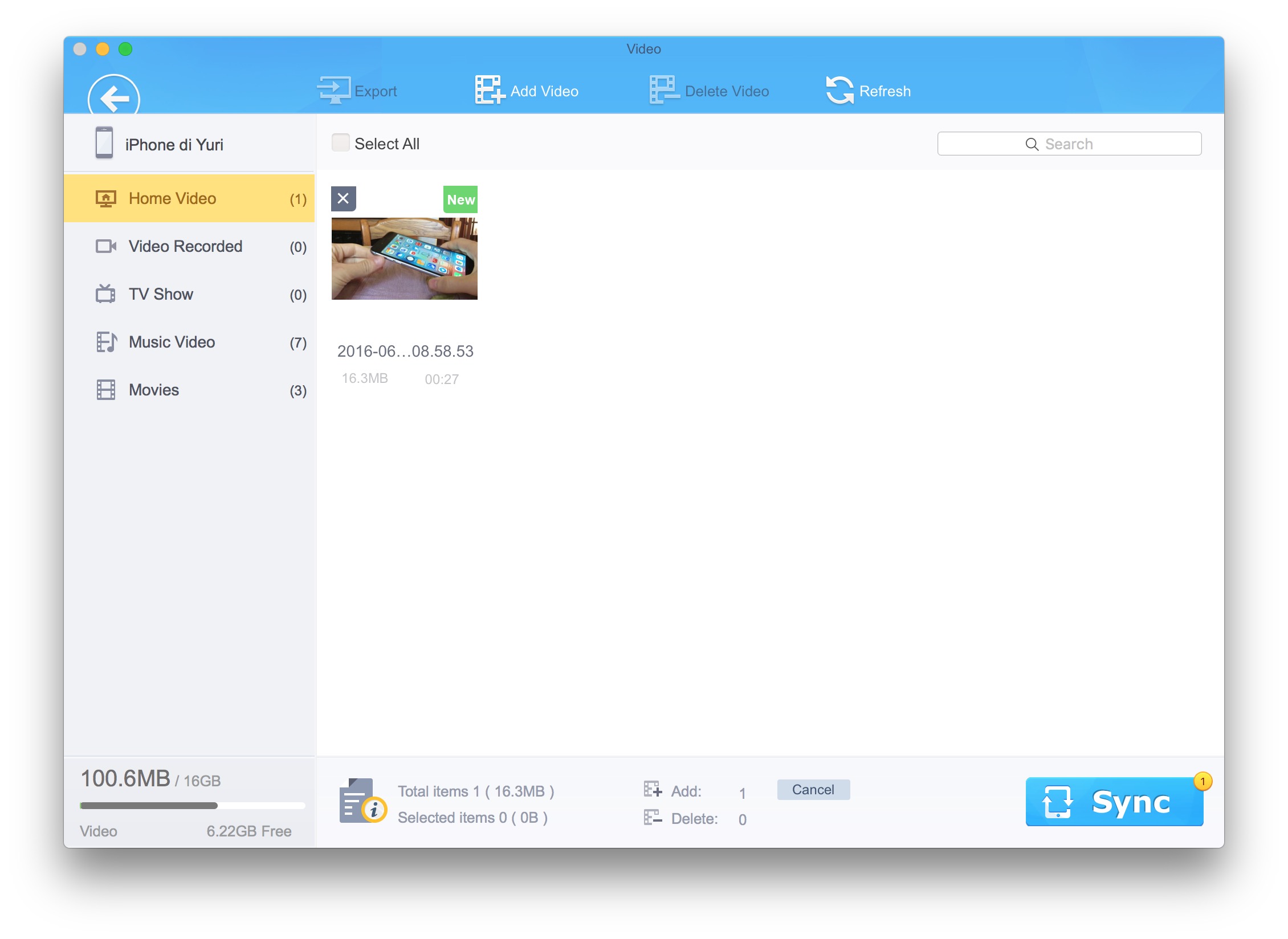Check the Select All checkbox
1288x939 pixels.
tap(341, 143)
